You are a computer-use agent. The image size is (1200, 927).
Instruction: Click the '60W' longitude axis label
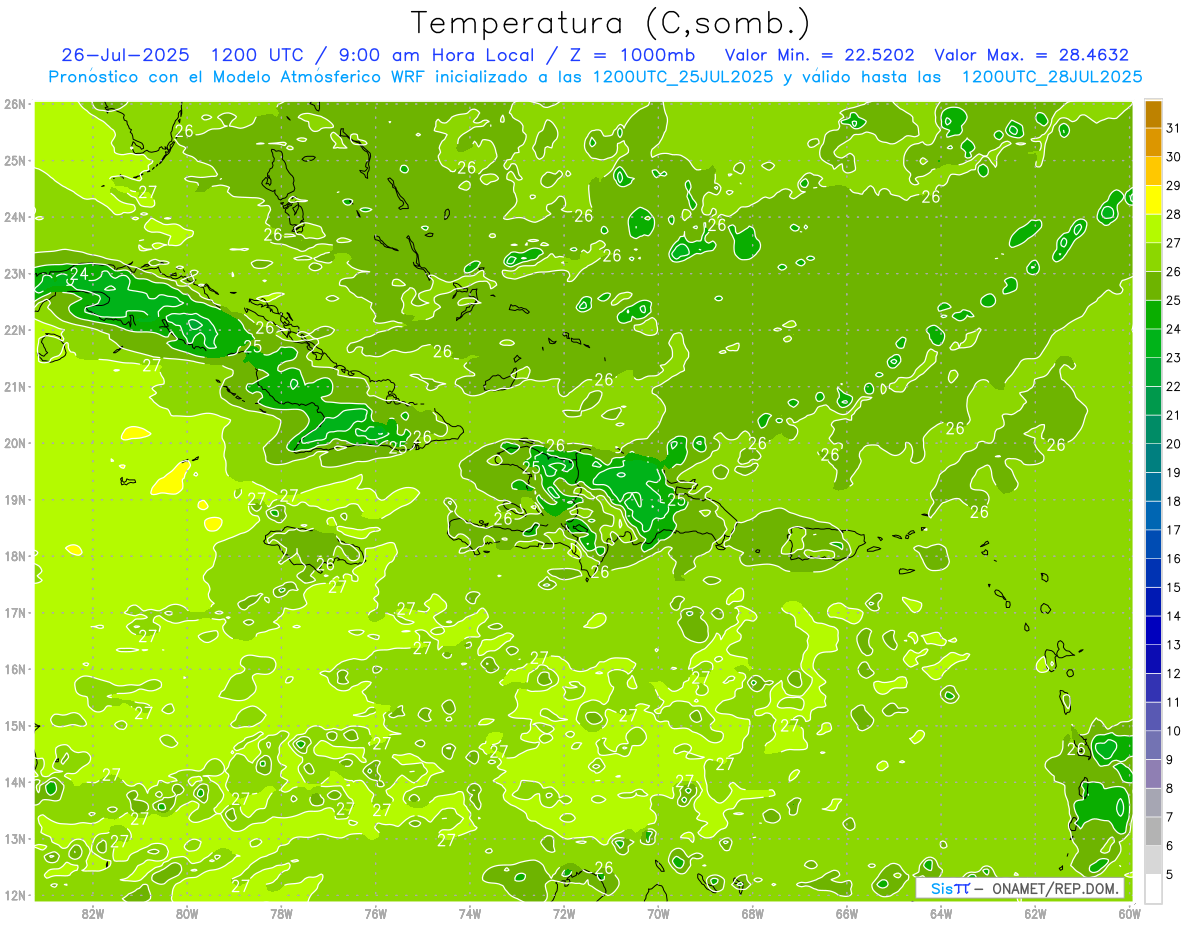(1129, 913)
